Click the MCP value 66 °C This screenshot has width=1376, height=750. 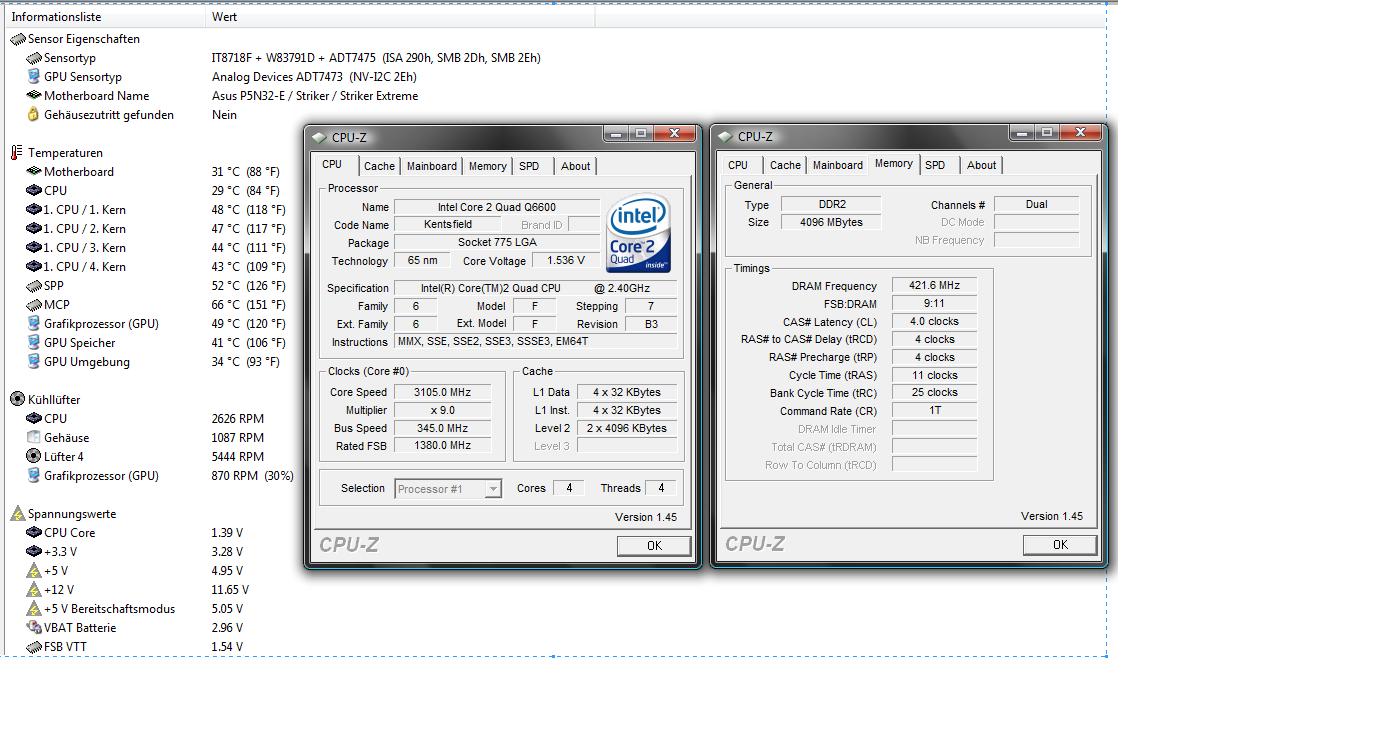click(x=246, y=305)
